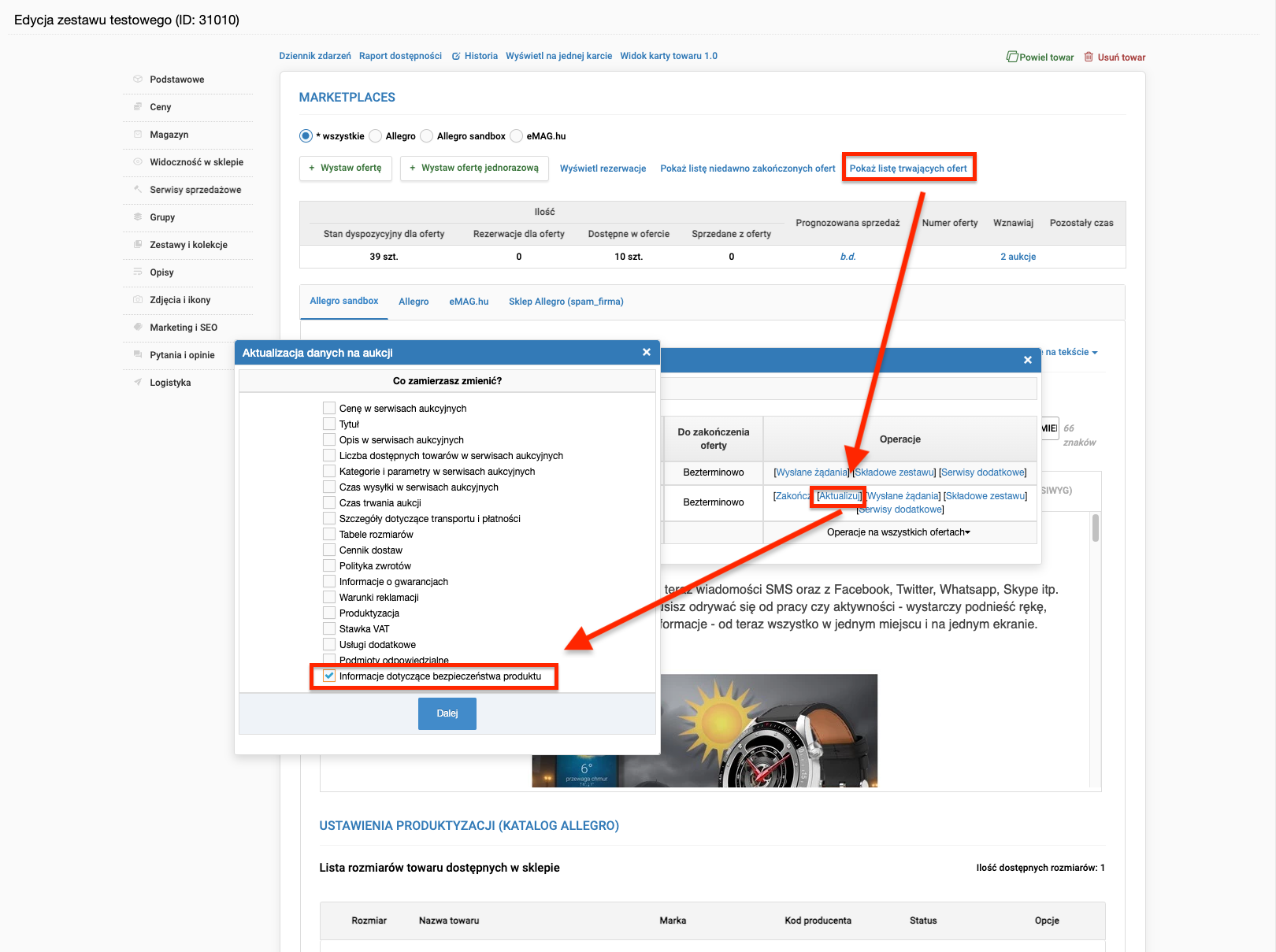The image size is (1276, 952).
Task: Click the Zdjęcia i ikony icon
Action: pyautogui.click(x=138, y=299)
